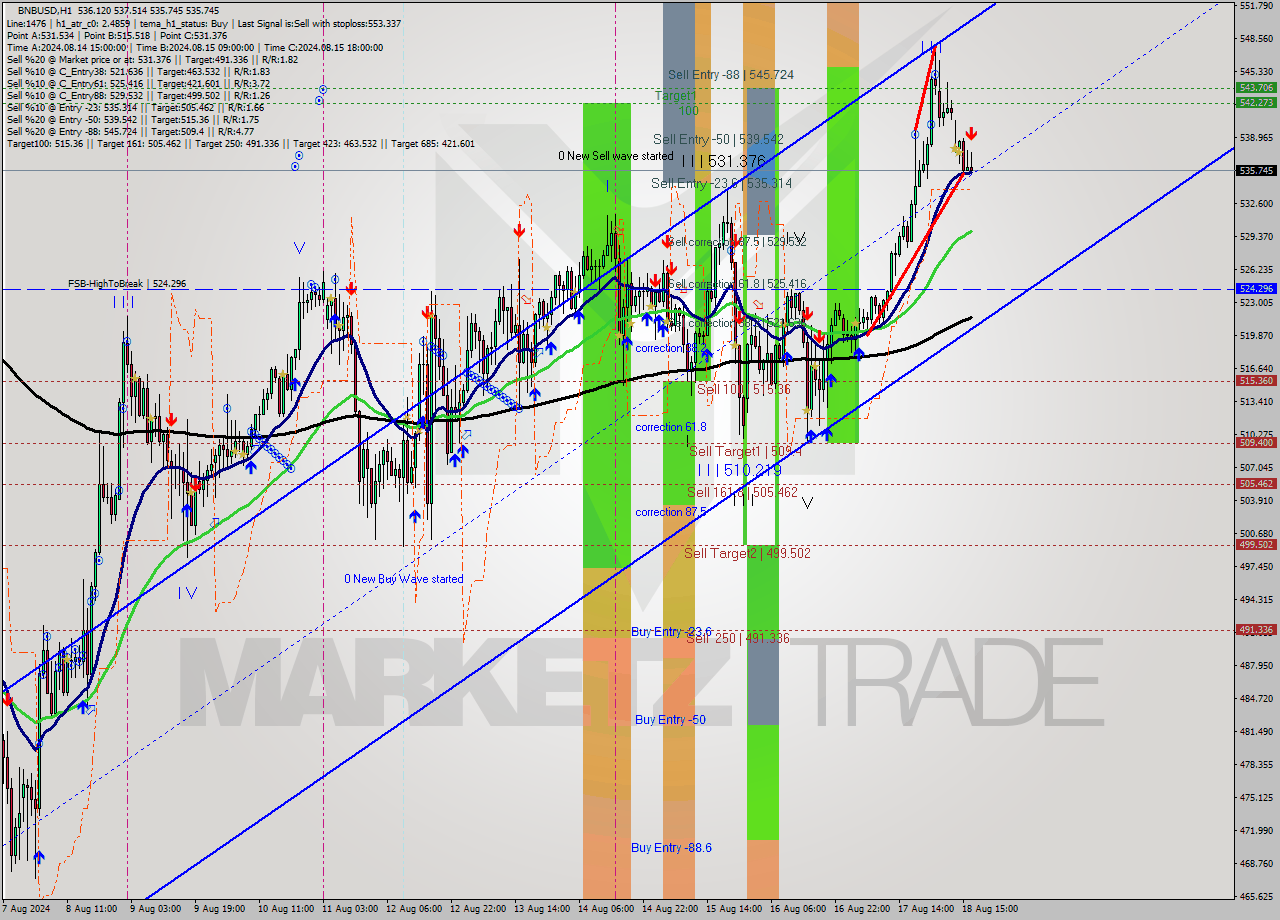Click the '| | | 510.219' wave label
The height and width of the screenshot is (920, 1280).
tap(738, 470)
